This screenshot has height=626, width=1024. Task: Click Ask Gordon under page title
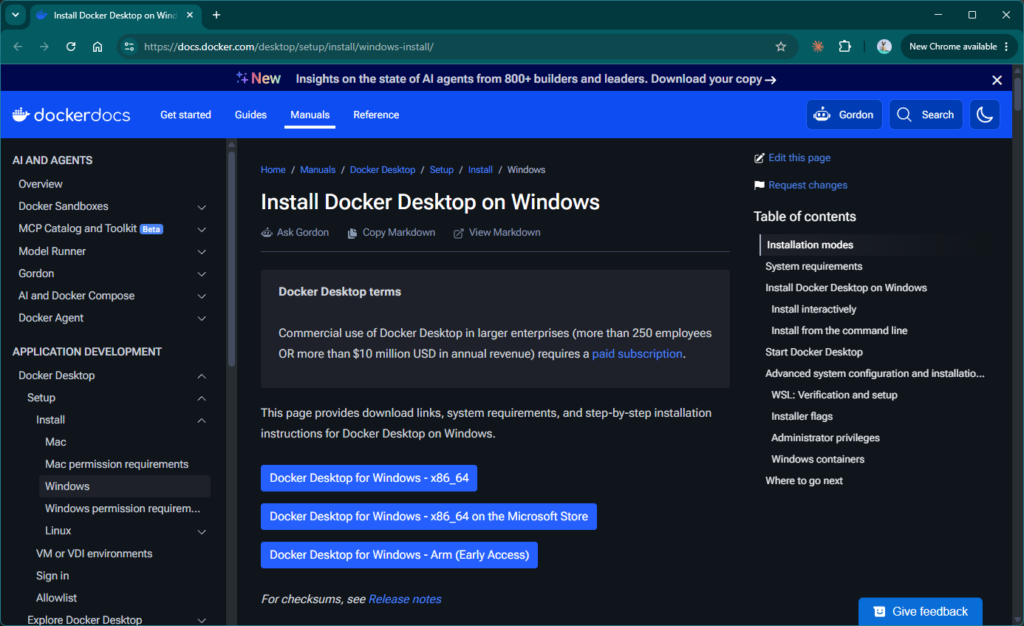[x=295, y=232]
